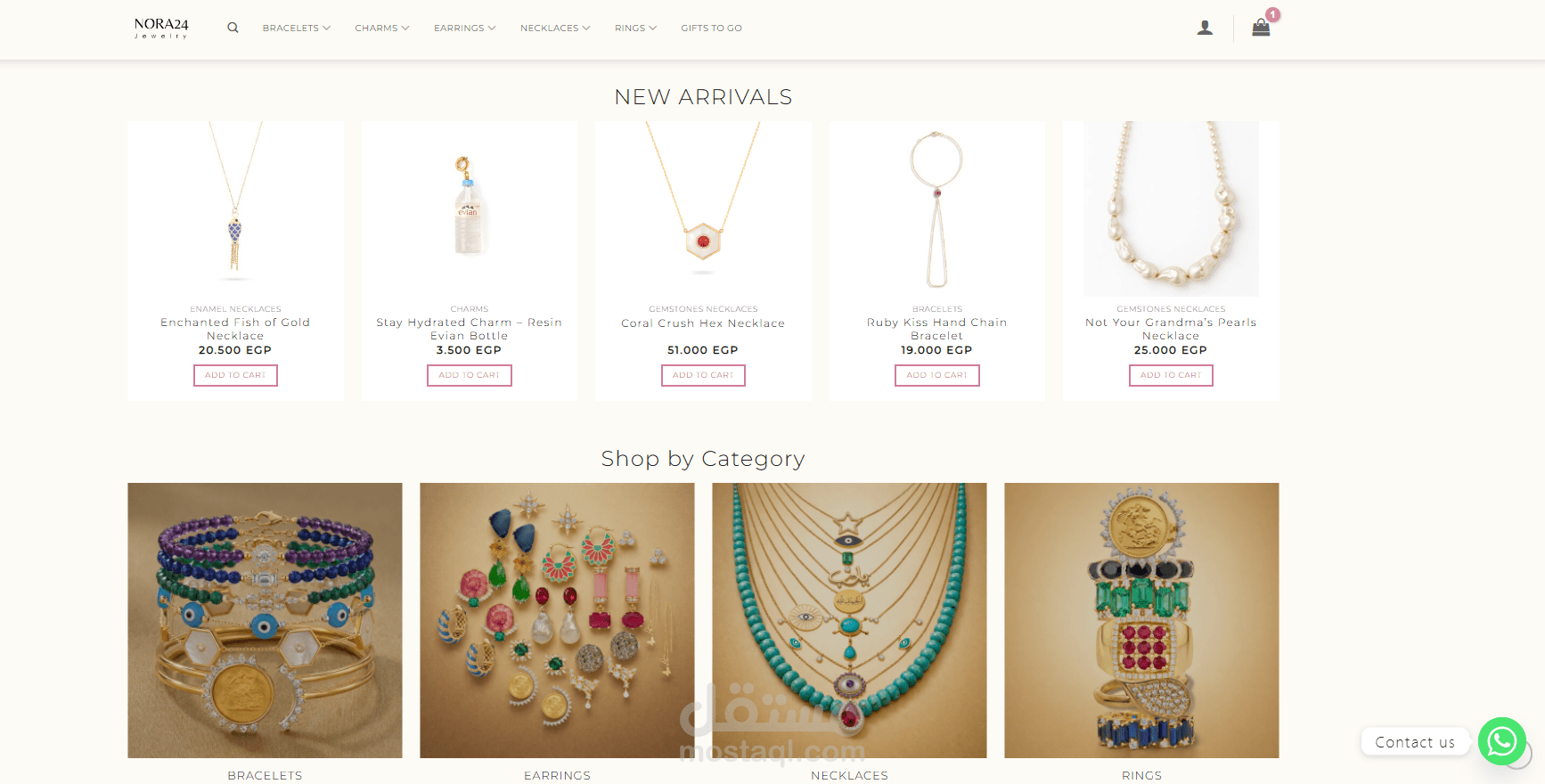The width and height of the screenshot is (1545, 784).
Task: Open the user account icon
Action: pos(1205,28)
